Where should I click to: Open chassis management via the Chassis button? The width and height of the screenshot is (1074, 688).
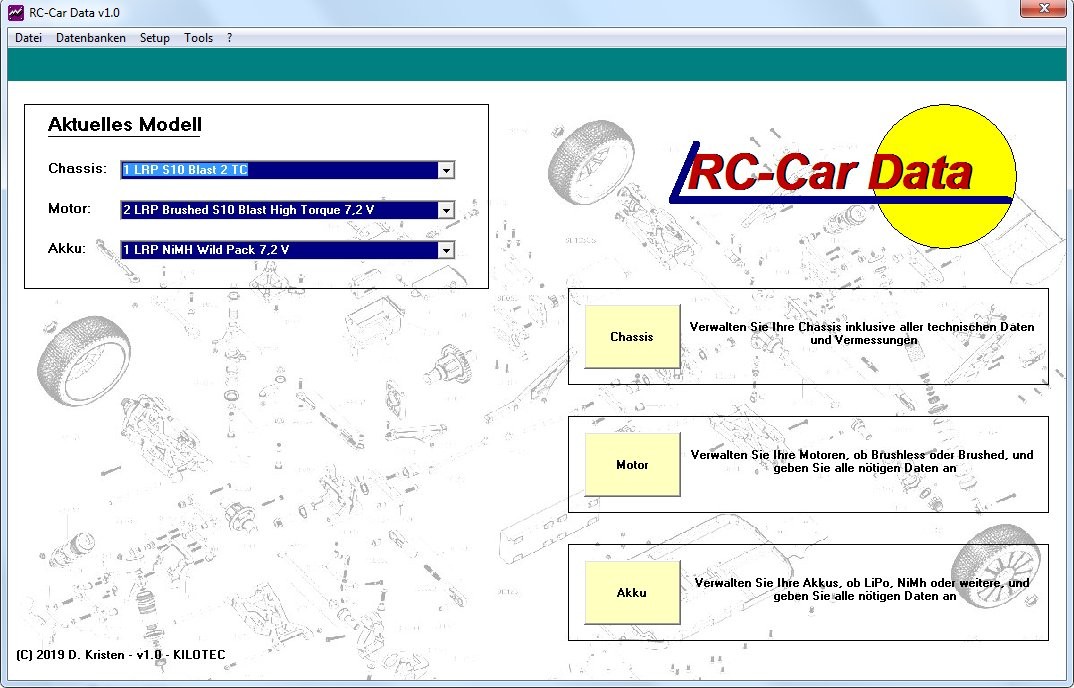pos(631,336)
